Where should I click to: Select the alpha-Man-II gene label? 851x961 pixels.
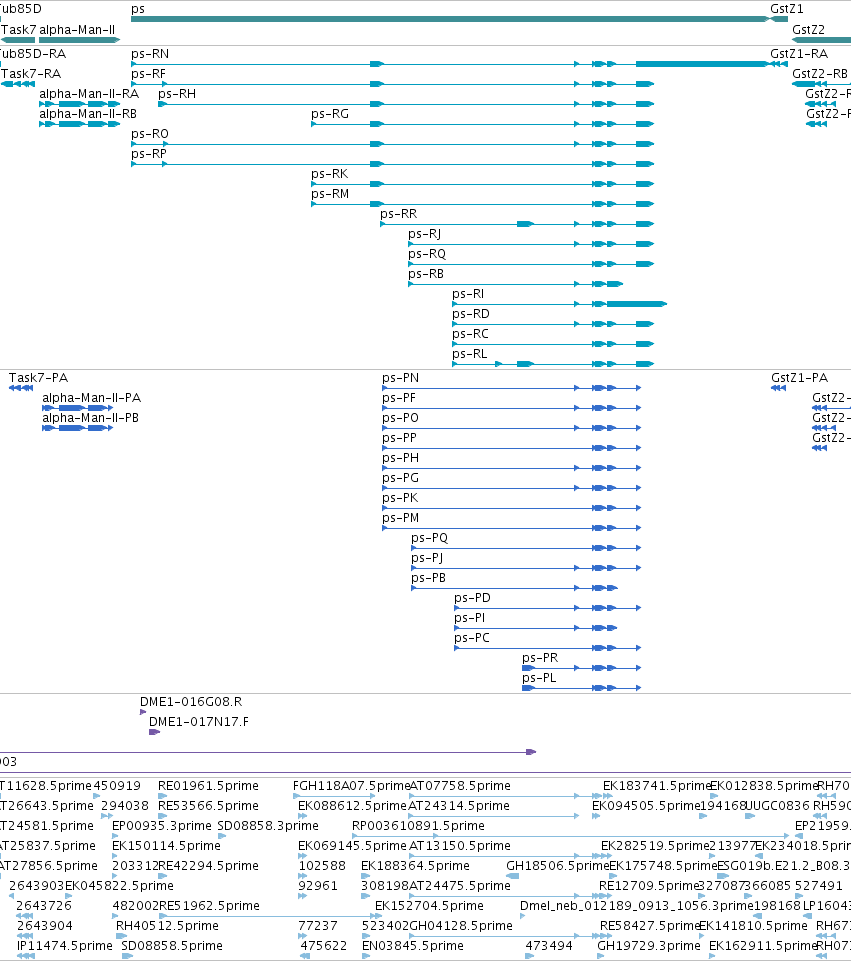[77, 30]
